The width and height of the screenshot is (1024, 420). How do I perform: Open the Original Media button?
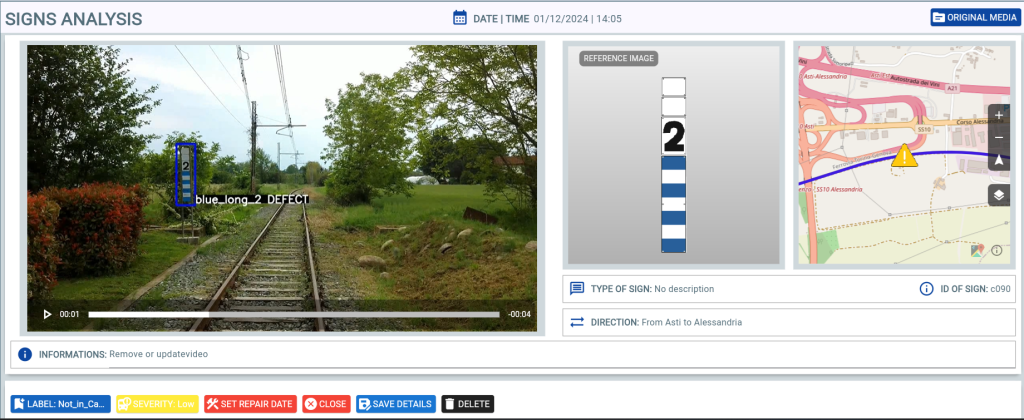(x=973, y=17)
